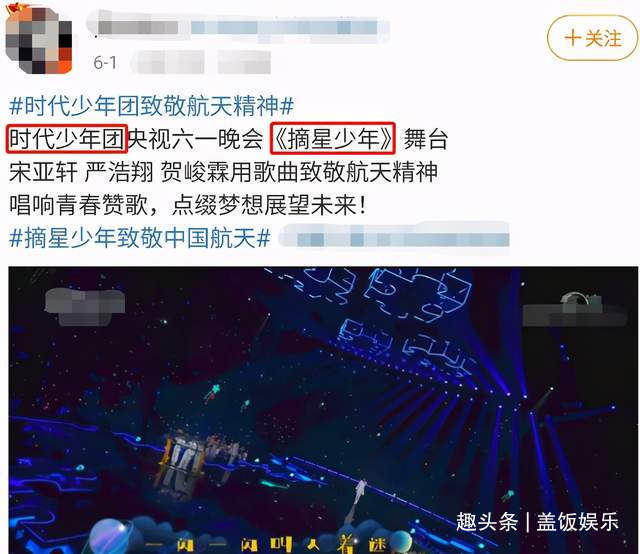Click the line starting with 宋亚轩 严浩翔
640x554 pixels.
point(223,172)
